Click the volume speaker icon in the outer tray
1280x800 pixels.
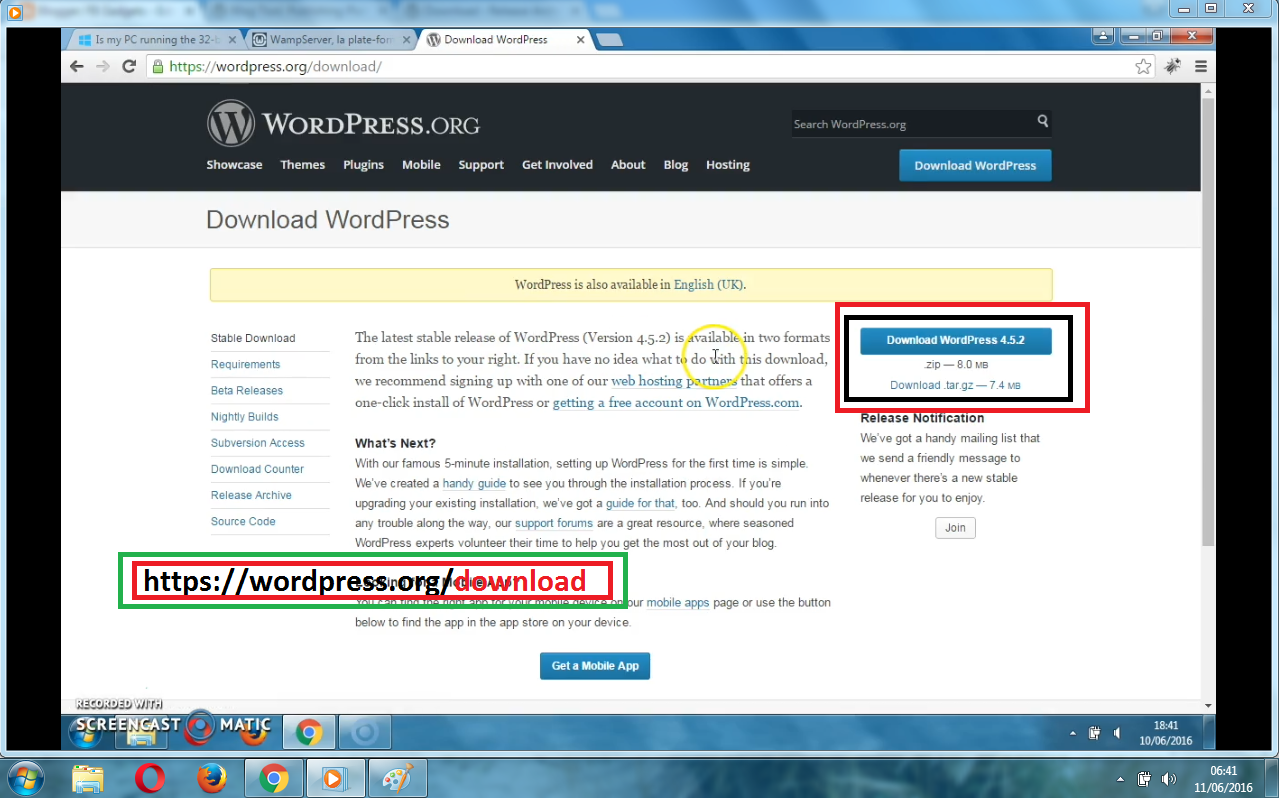[1168, 779]
